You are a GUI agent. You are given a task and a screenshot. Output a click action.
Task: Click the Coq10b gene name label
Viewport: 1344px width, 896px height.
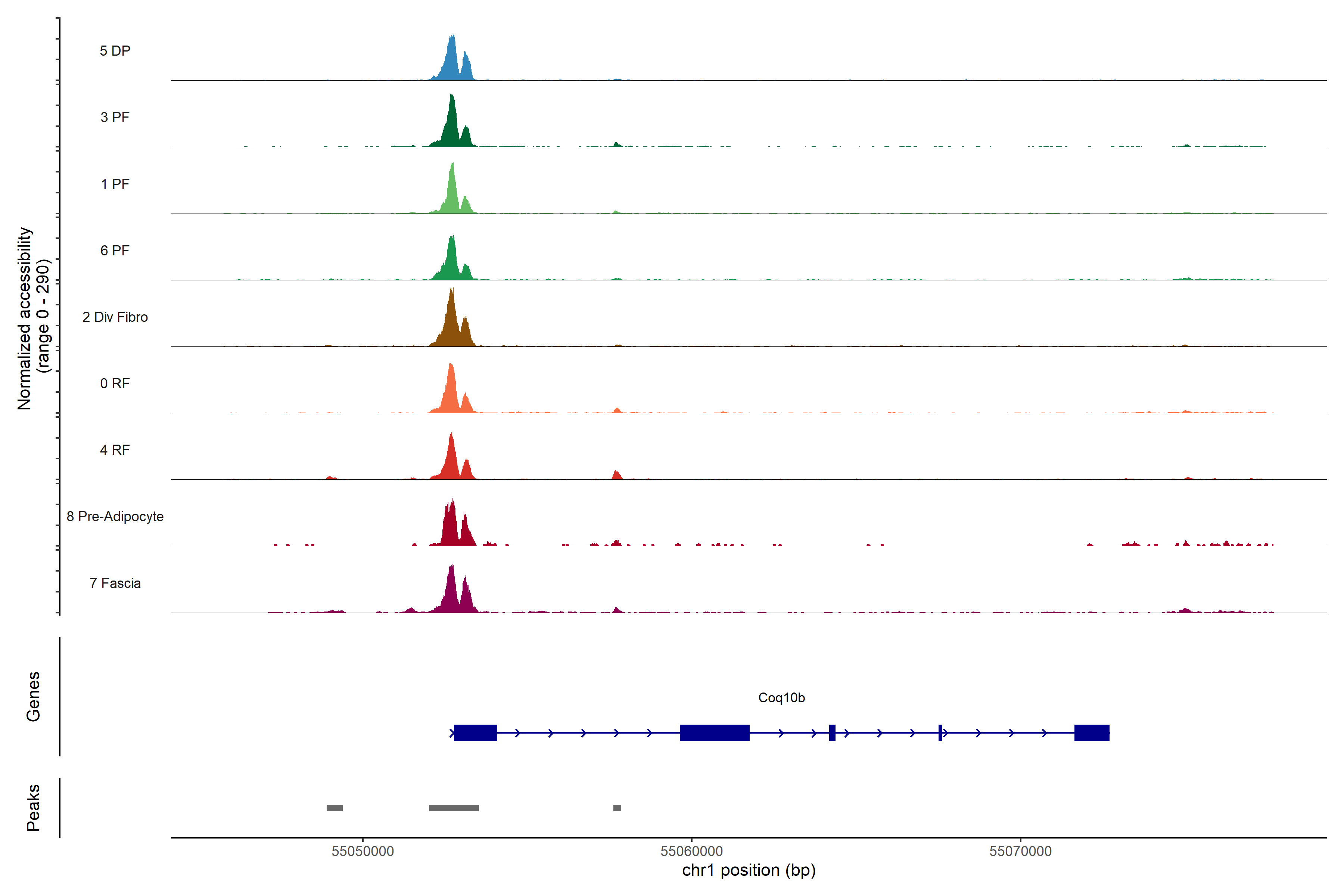coord(781,698)
